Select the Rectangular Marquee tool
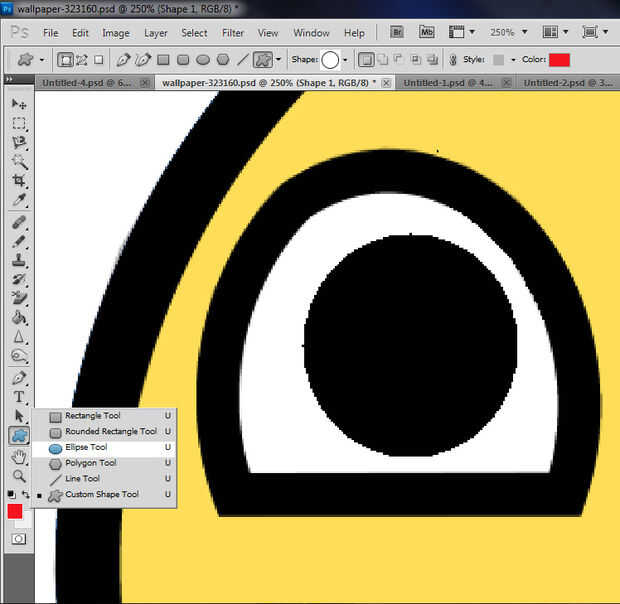The height and width of the screenshot is (604, 620). (19, 123)
